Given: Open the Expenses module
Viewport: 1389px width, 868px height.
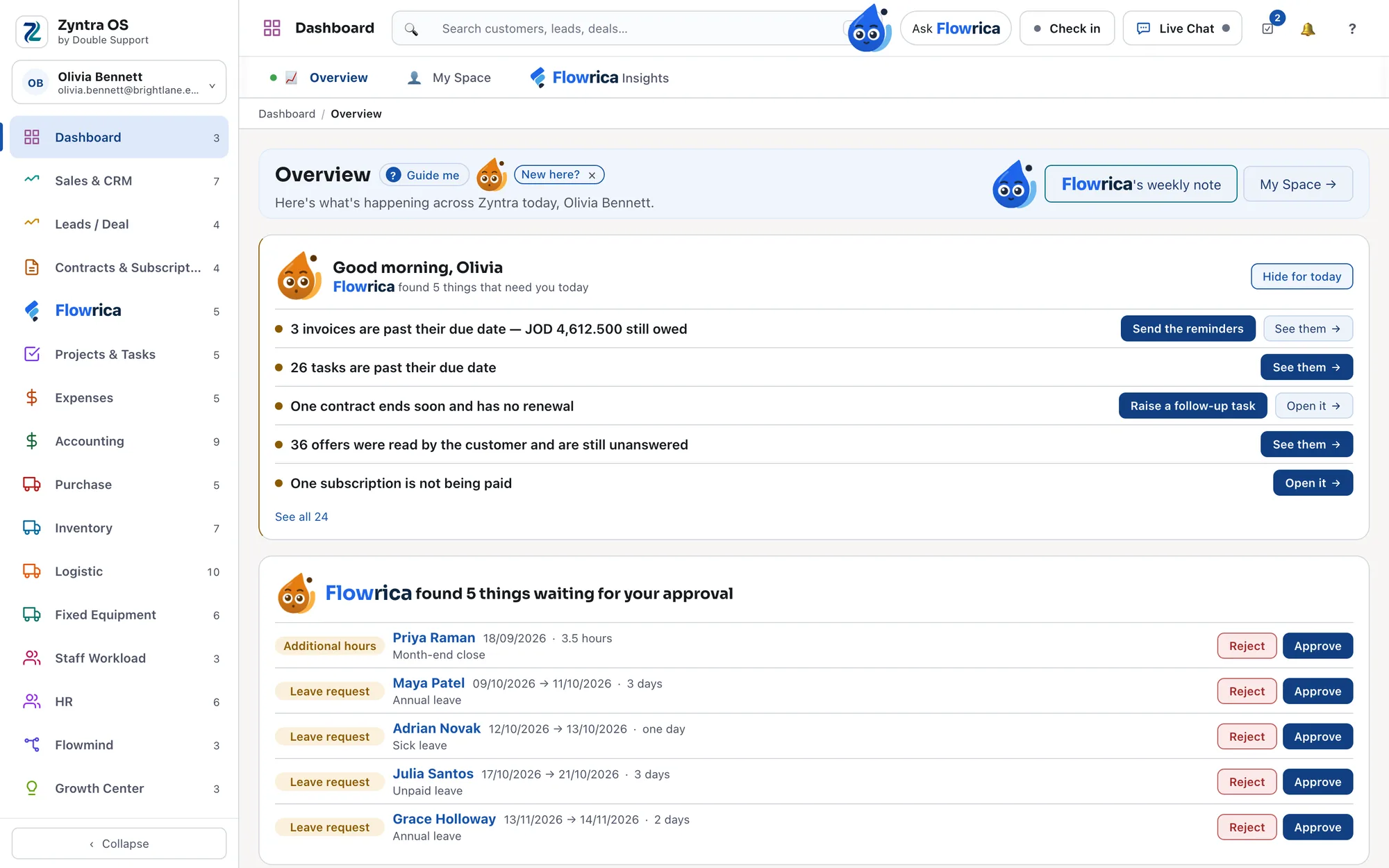Looking at the screenshot, I should pyautogui.click(x=119, y=398).
